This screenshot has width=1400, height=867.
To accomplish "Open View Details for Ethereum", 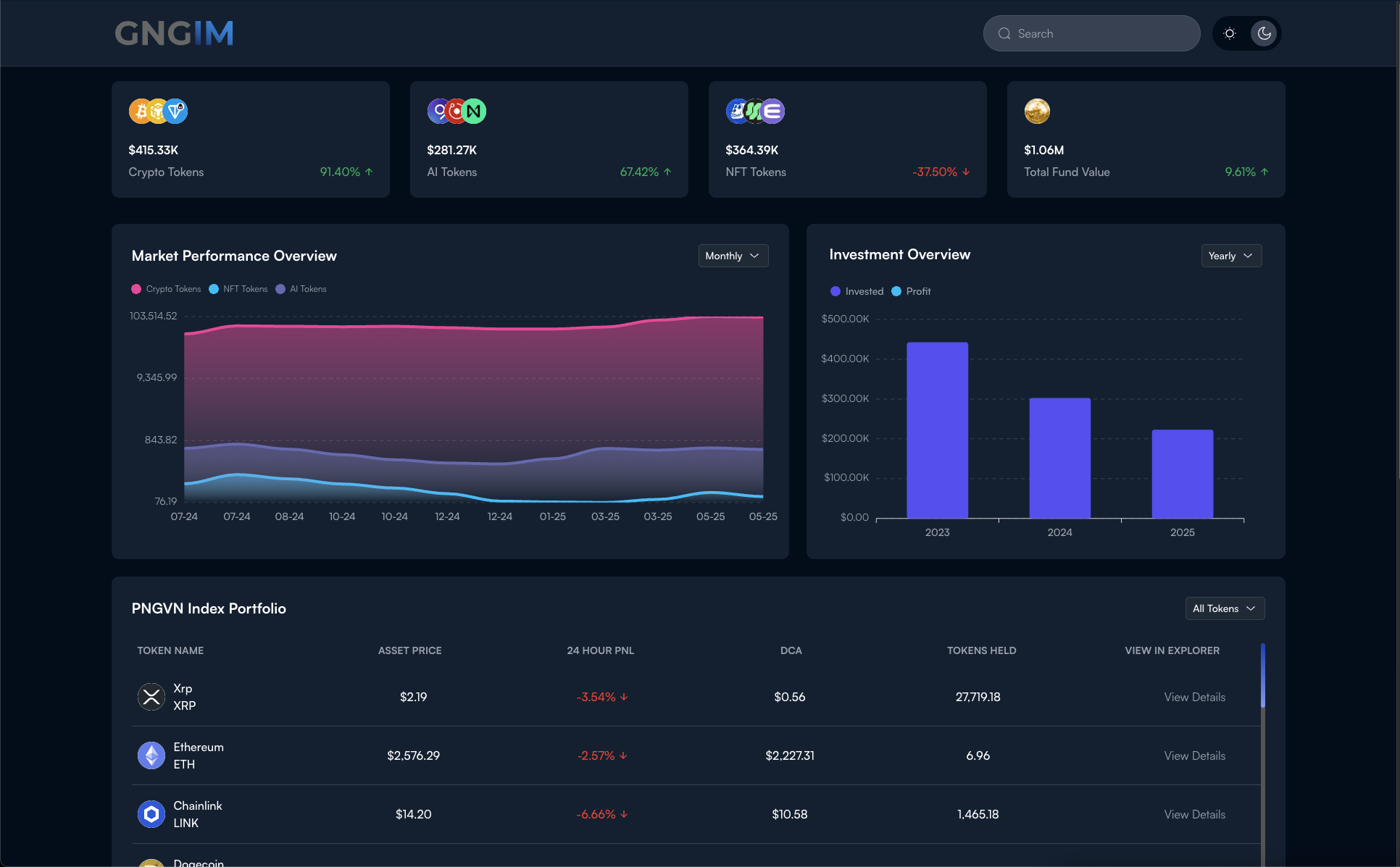I will point(1194,755).
